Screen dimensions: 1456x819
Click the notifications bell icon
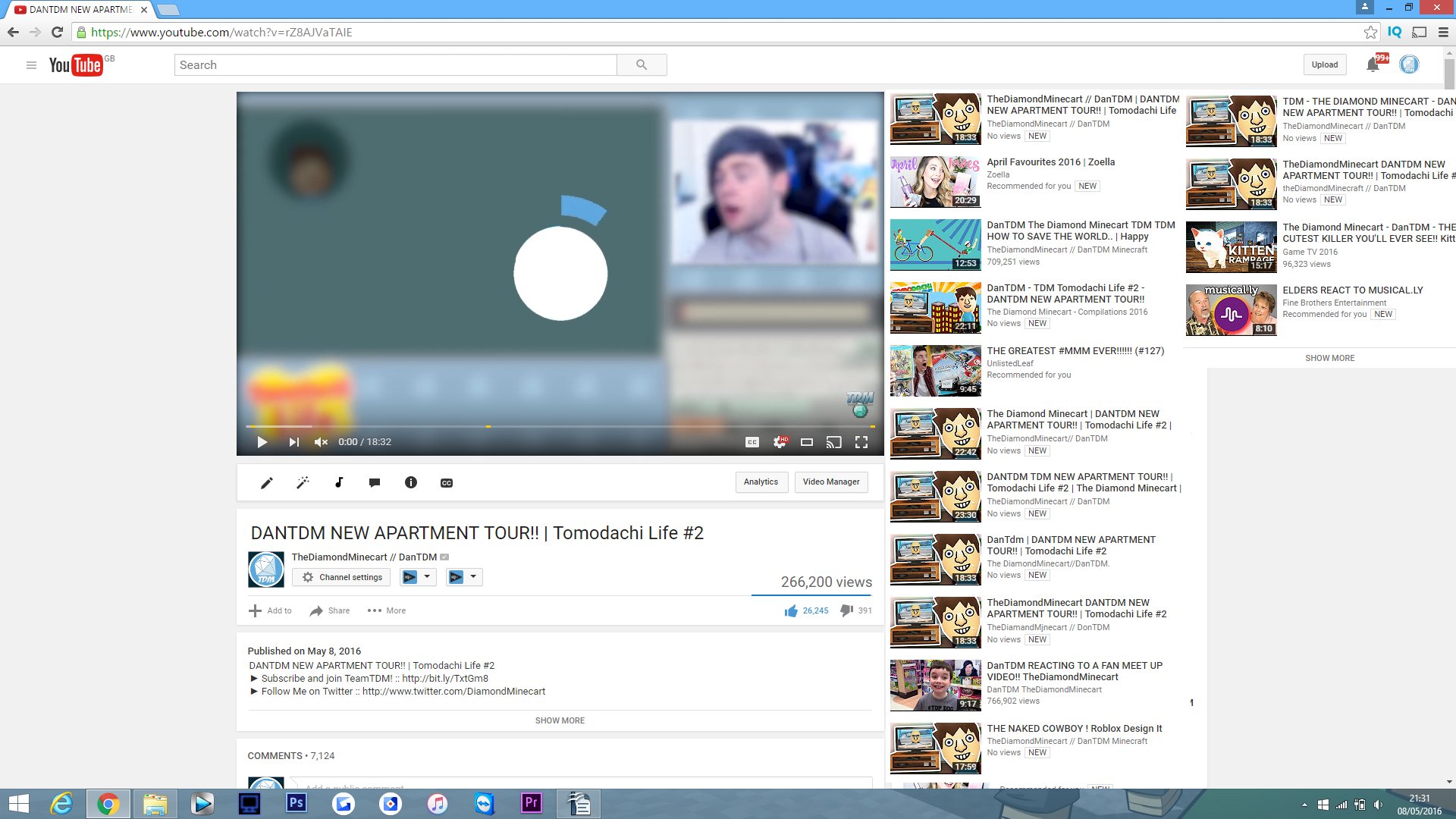(x=1373, y=65)
